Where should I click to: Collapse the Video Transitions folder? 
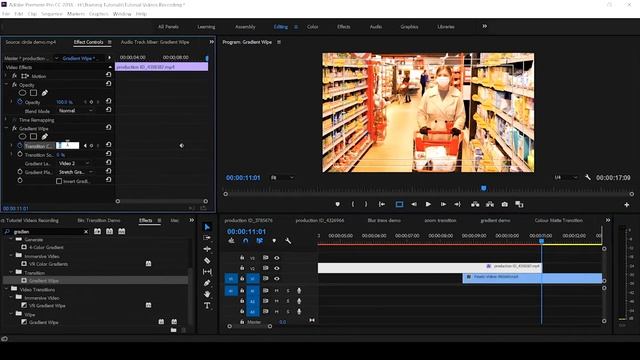[x=6, y=289]
